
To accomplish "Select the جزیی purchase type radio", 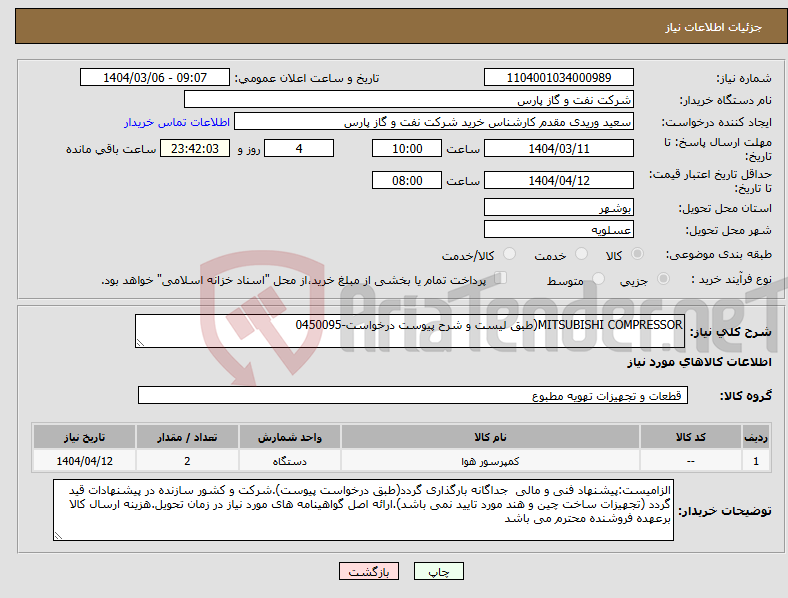I will 663,278.
